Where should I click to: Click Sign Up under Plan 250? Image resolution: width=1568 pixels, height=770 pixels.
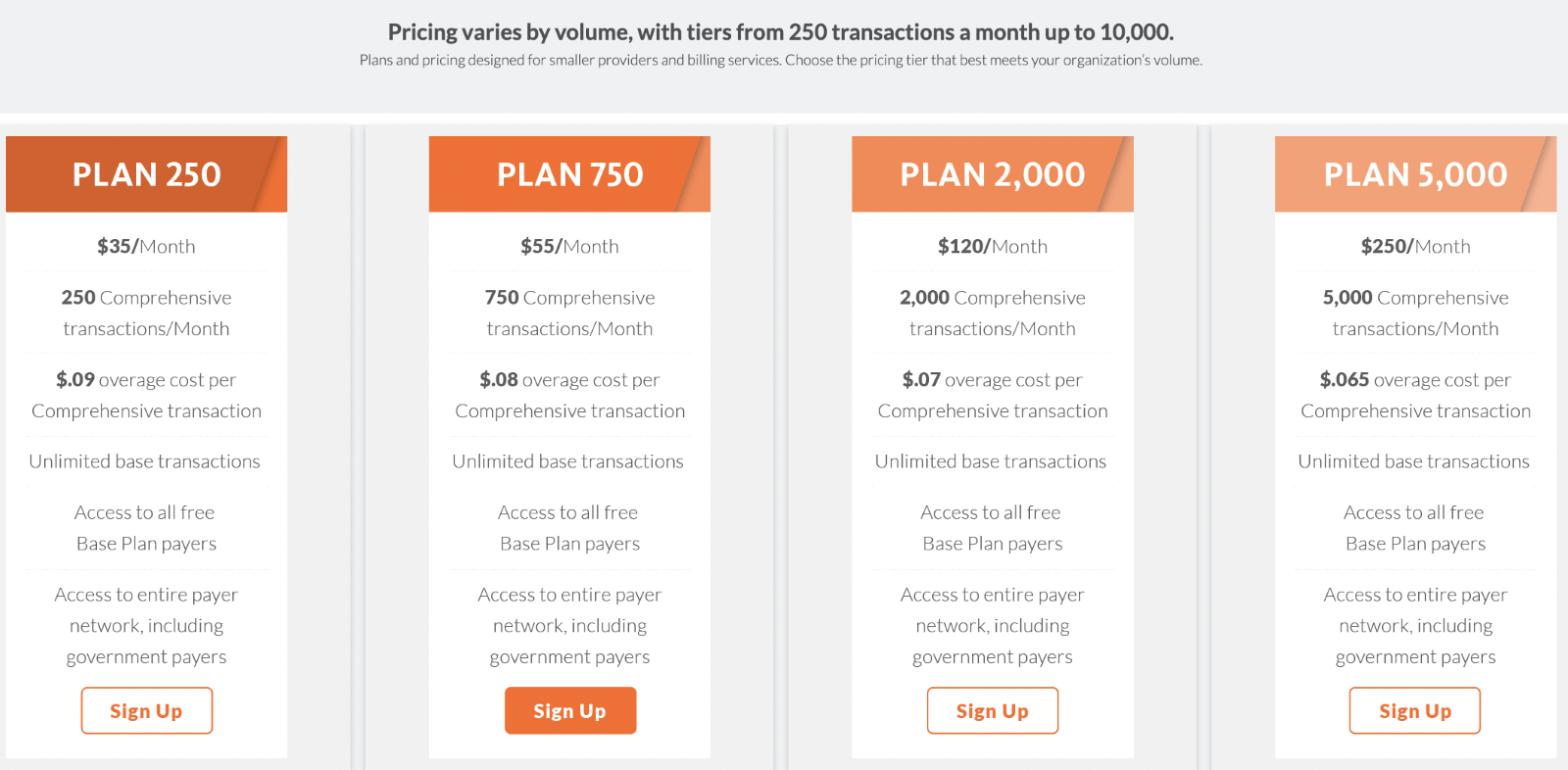point(146,710)
